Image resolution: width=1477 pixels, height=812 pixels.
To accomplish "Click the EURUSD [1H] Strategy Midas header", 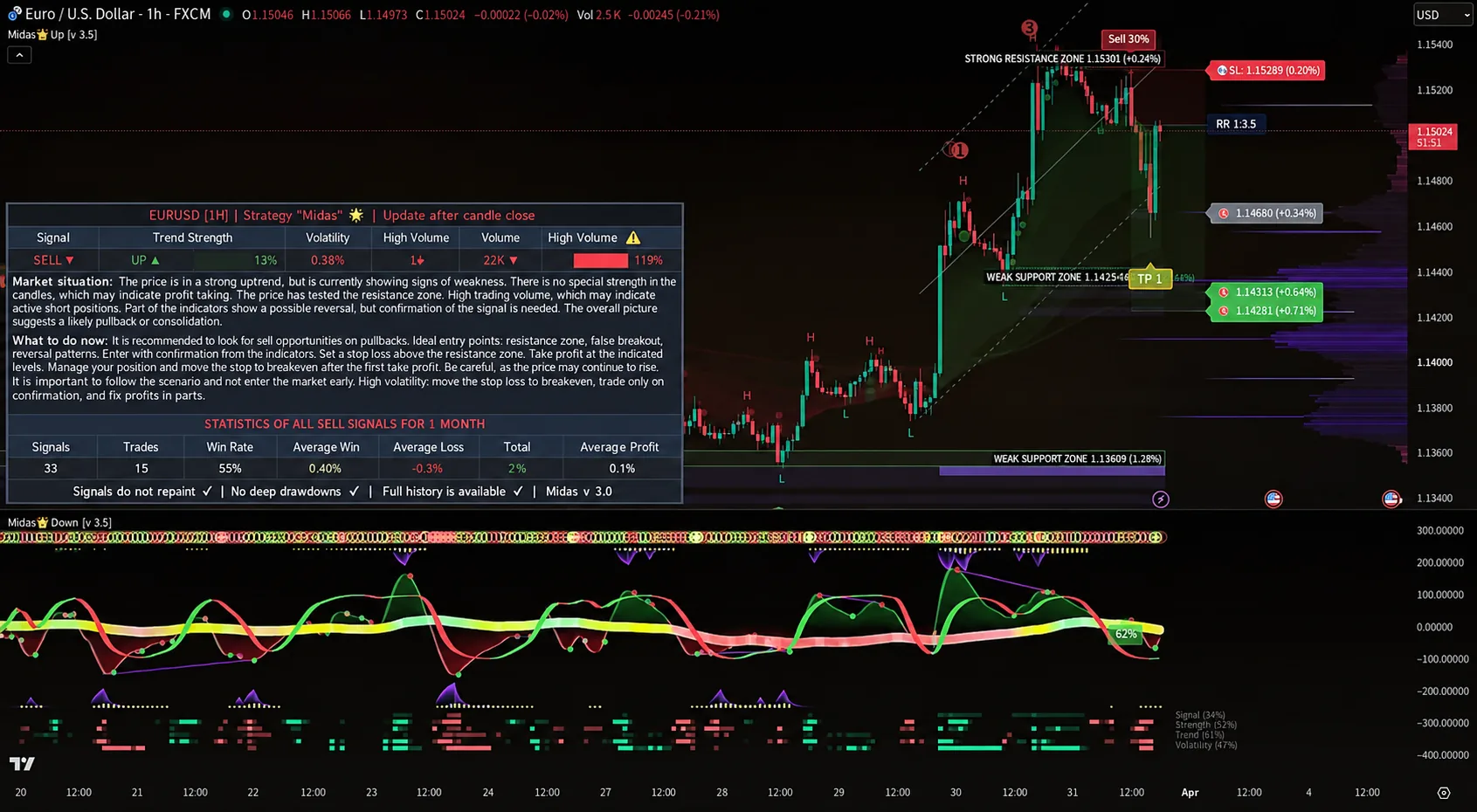I will pos(342,215).
